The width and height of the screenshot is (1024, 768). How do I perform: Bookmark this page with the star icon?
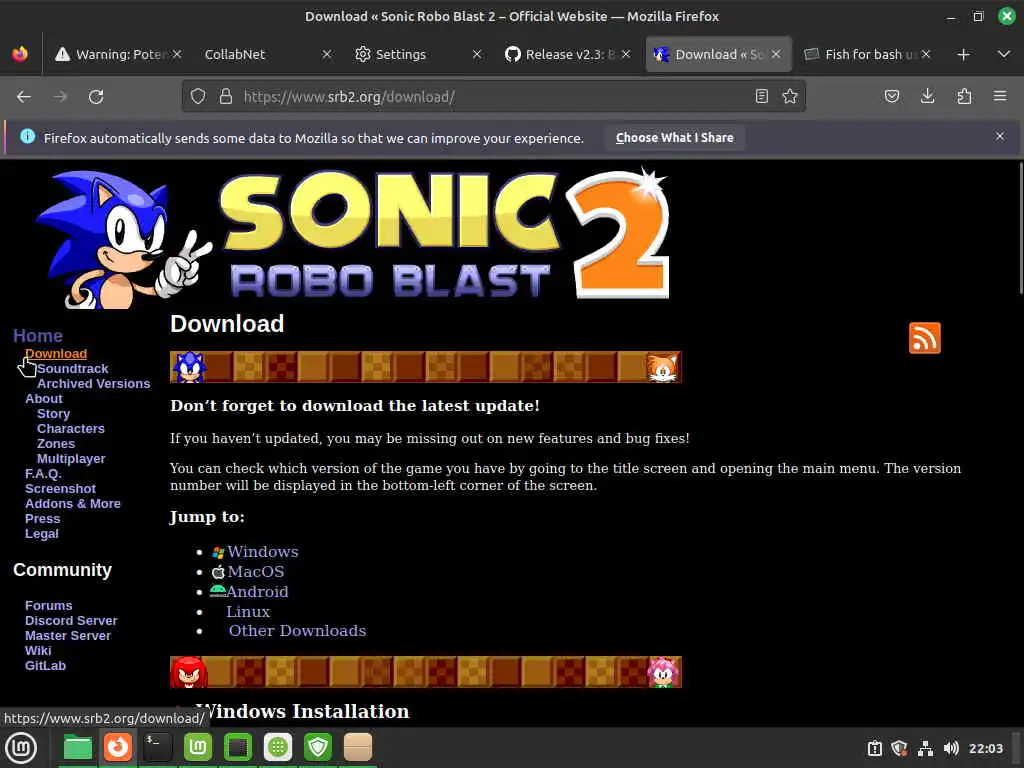pos(790,97)
